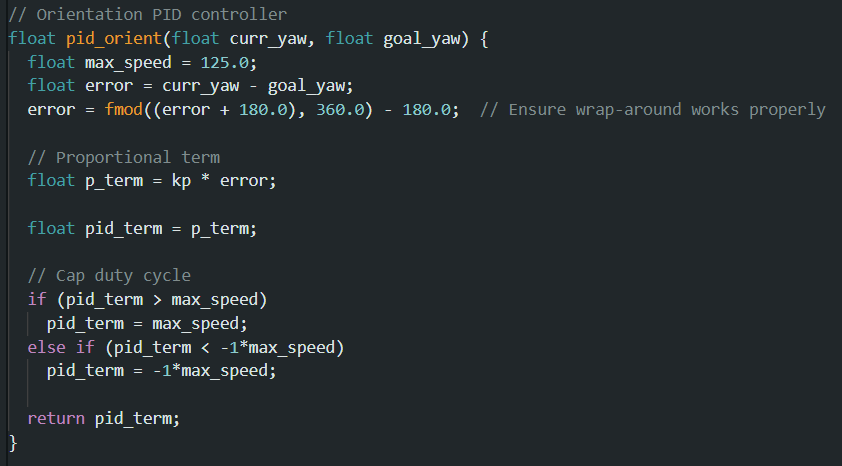This screenshot has height=466, width=842.
Task: Click the fmod function call
Action: point(124,110)
